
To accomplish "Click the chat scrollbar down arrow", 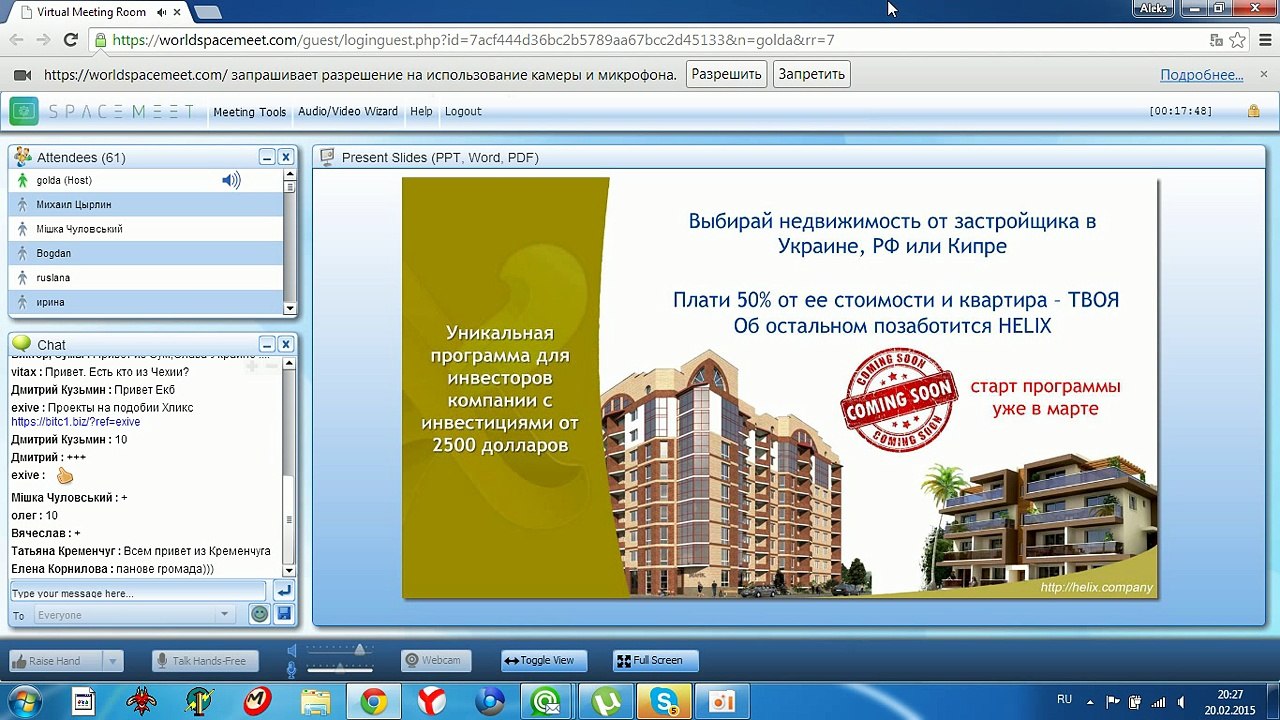I will click(x=290, y=570).
